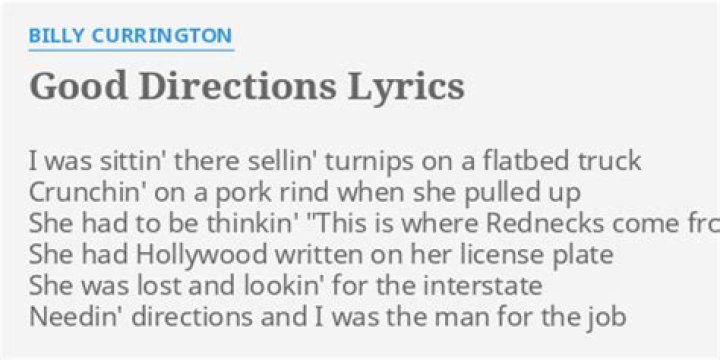Image resolution: width=720 pixels, height=360 pixels.
Task: Click the Good Directions Lyrics heading
Action: [x=247, y=86]
